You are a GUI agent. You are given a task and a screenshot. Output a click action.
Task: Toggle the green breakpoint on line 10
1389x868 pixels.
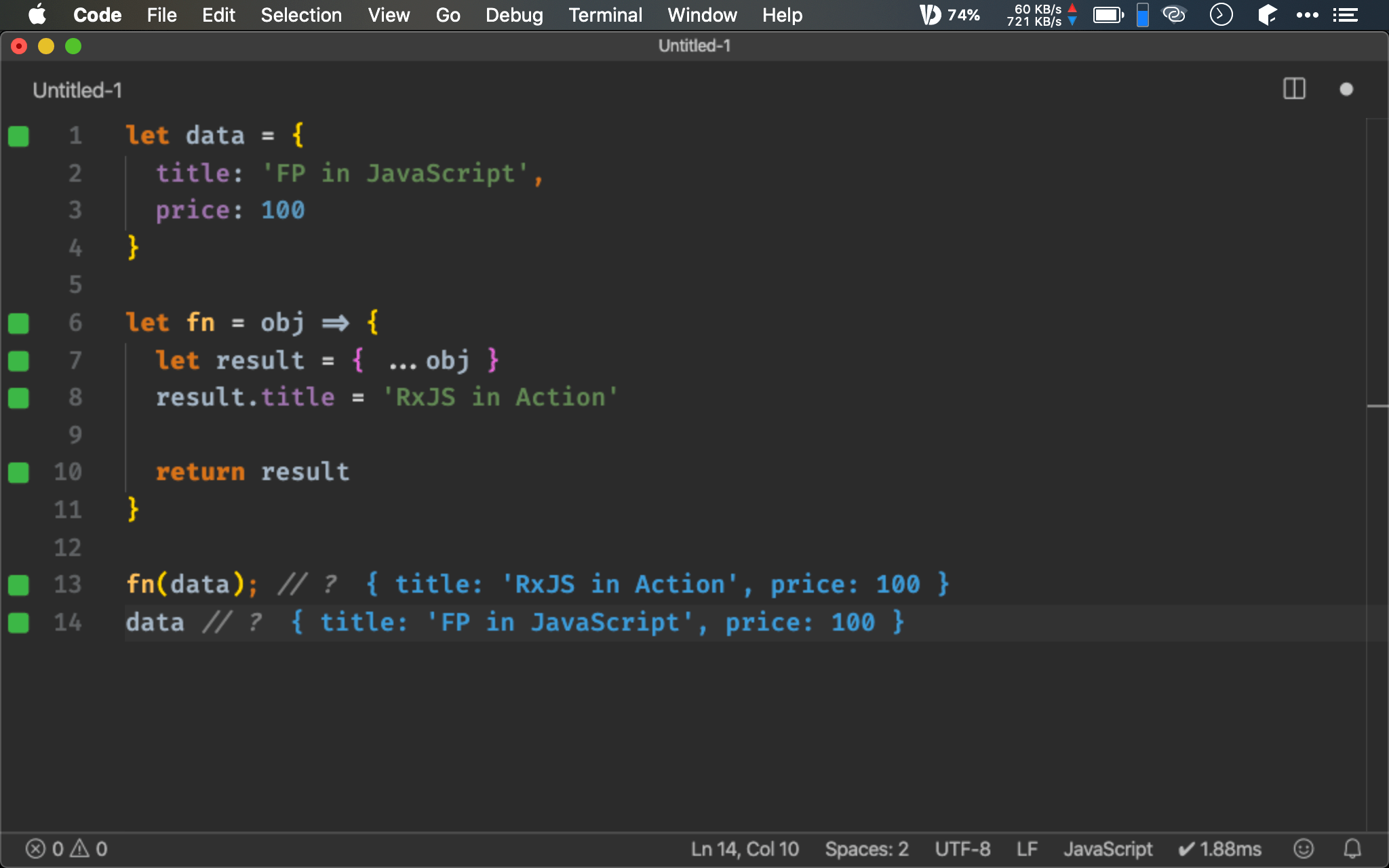click(x=18, y=470)
